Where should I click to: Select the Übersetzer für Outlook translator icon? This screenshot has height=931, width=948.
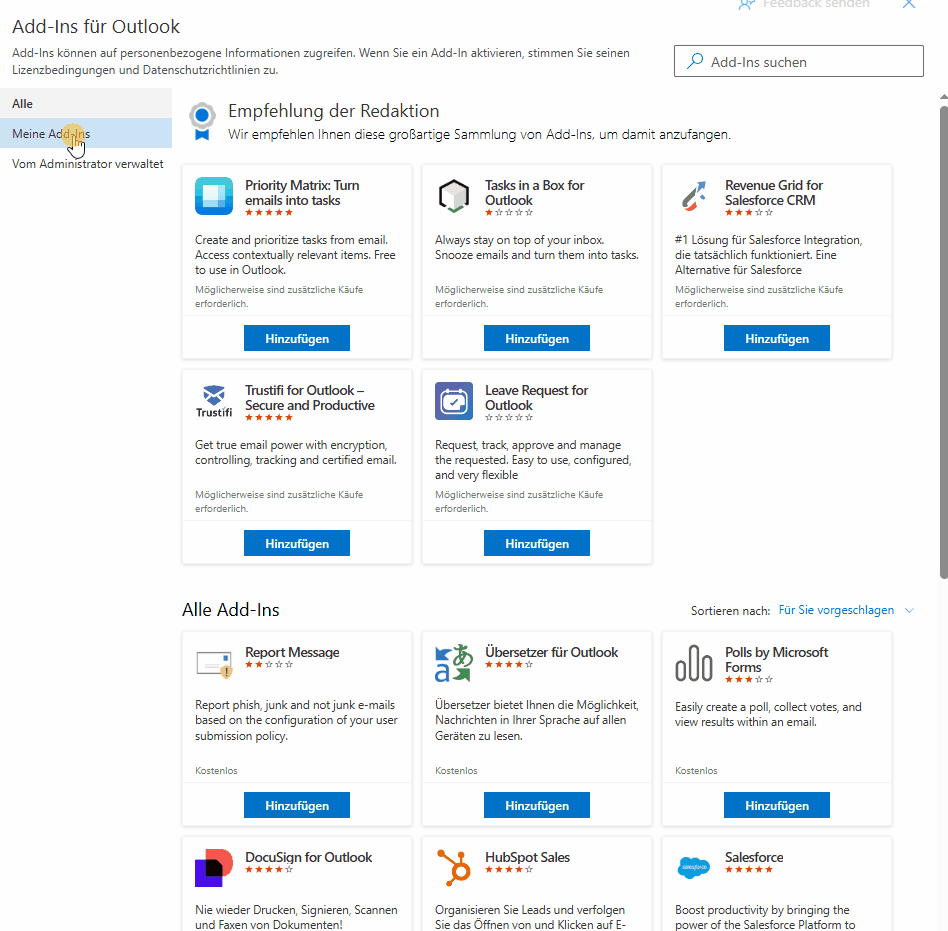click(453, 663)
